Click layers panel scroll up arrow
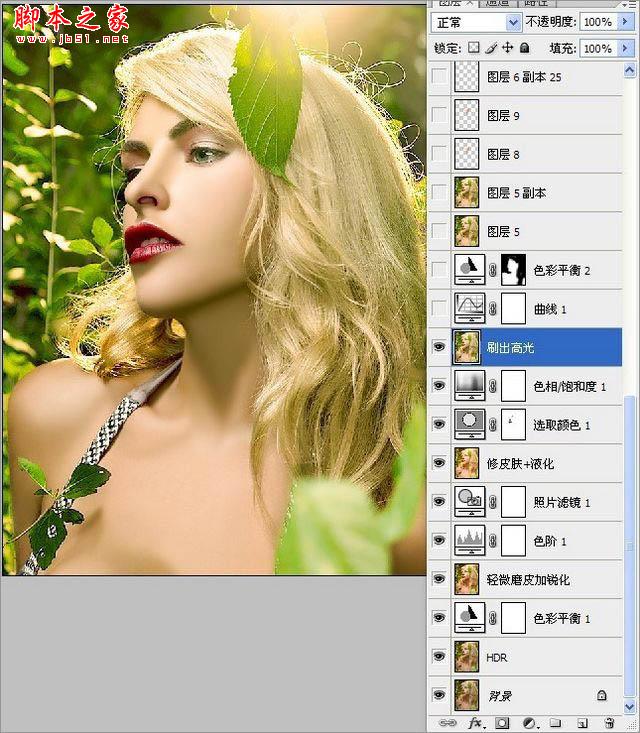The image size is (640, 733). click(x=630, y=71)
